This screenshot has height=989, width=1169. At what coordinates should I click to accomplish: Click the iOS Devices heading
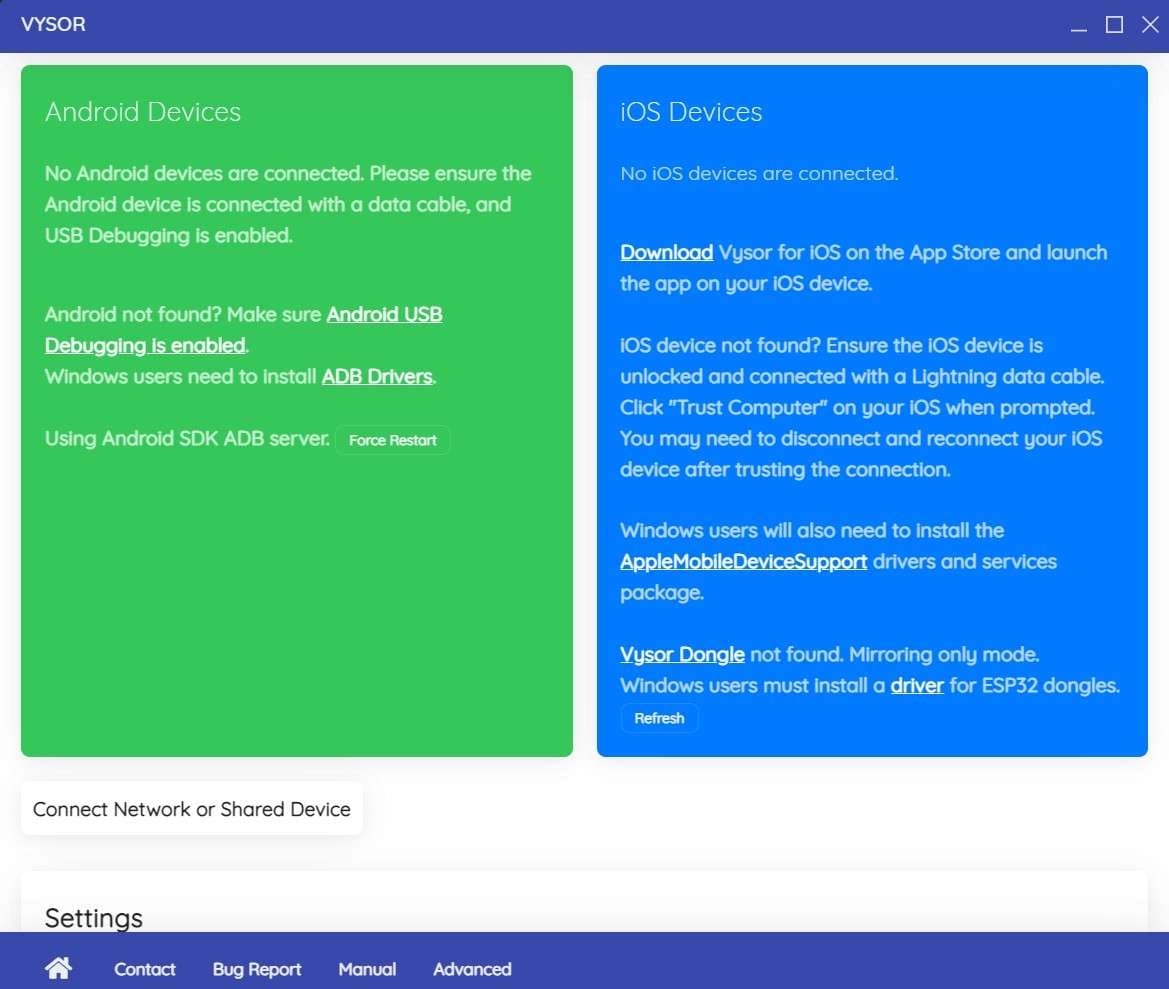pos(691,112)
